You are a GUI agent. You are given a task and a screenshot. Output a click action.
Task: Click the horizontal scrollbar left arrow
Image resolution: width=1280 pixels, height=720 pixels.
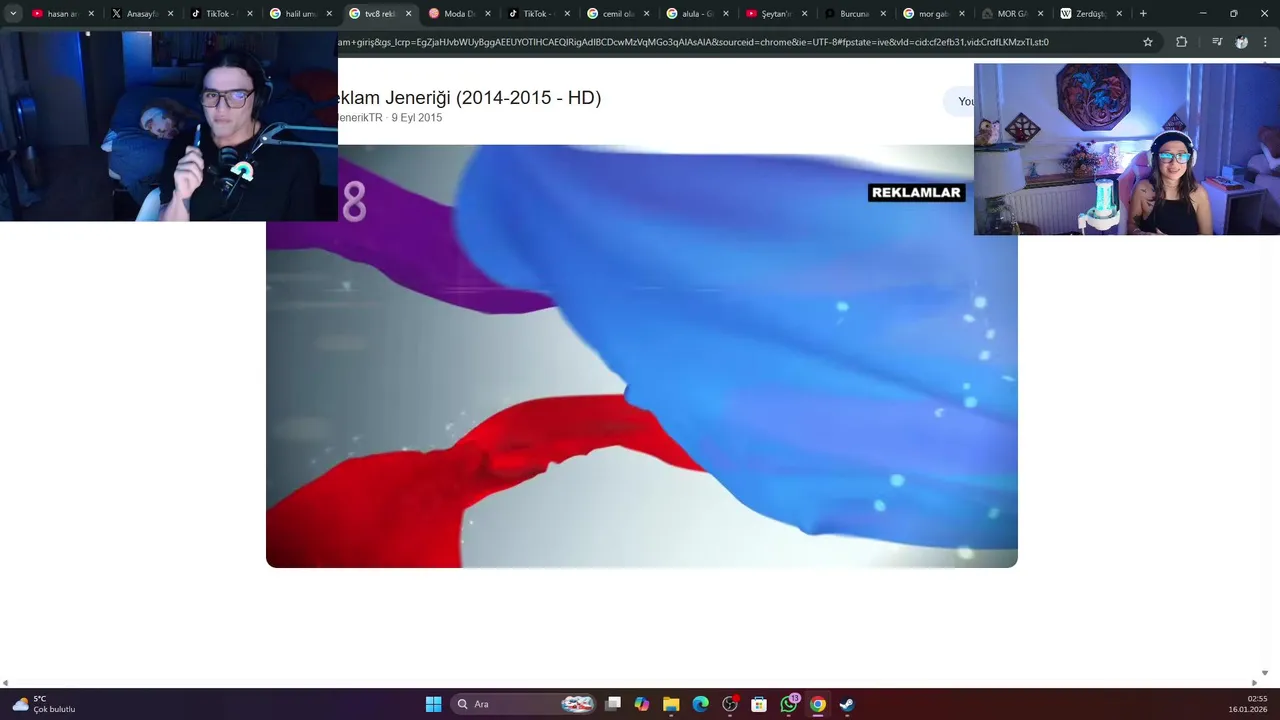[x=5, y=683]
